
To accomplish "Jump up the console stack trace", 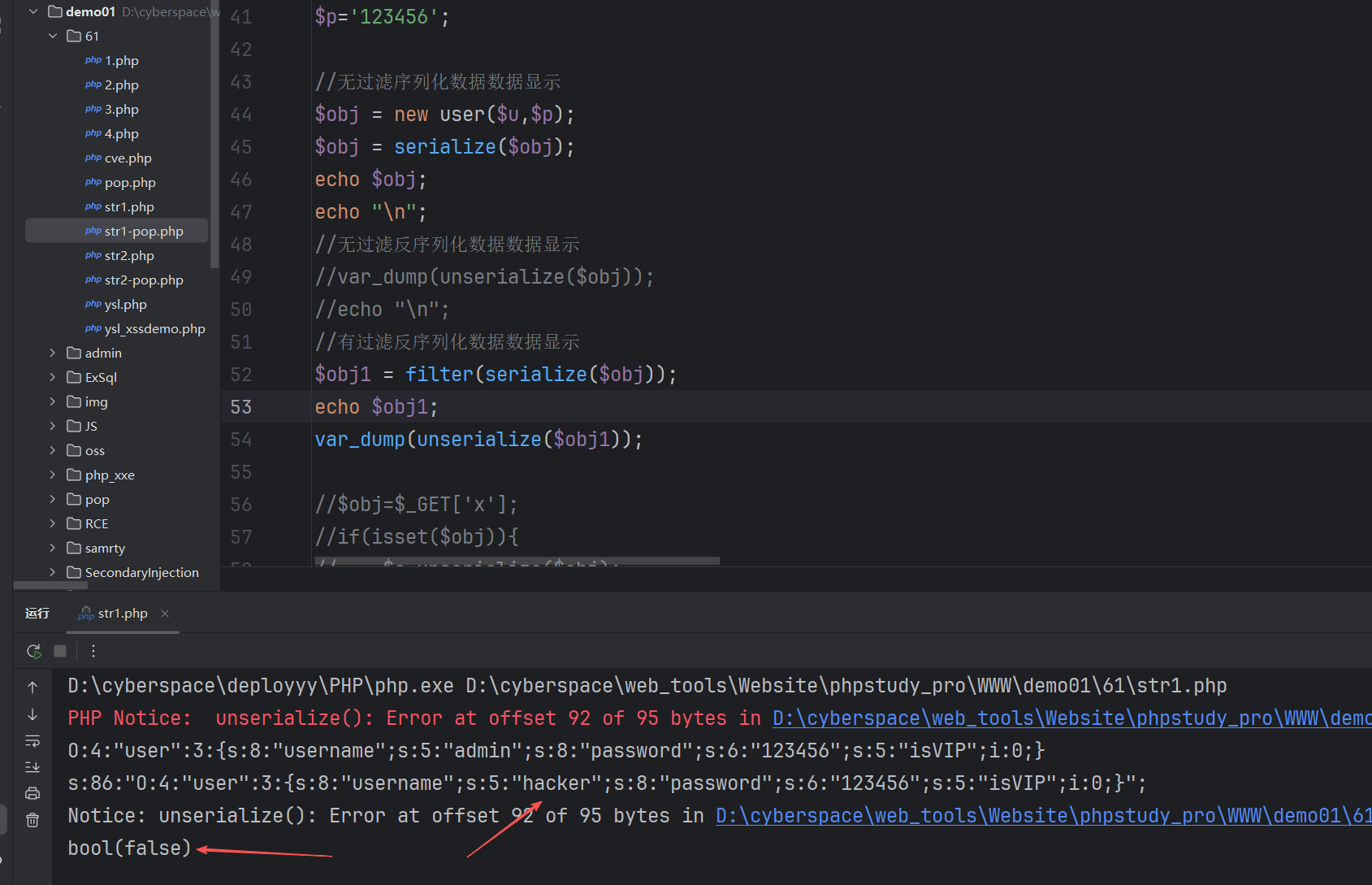I will pos(32,688).
